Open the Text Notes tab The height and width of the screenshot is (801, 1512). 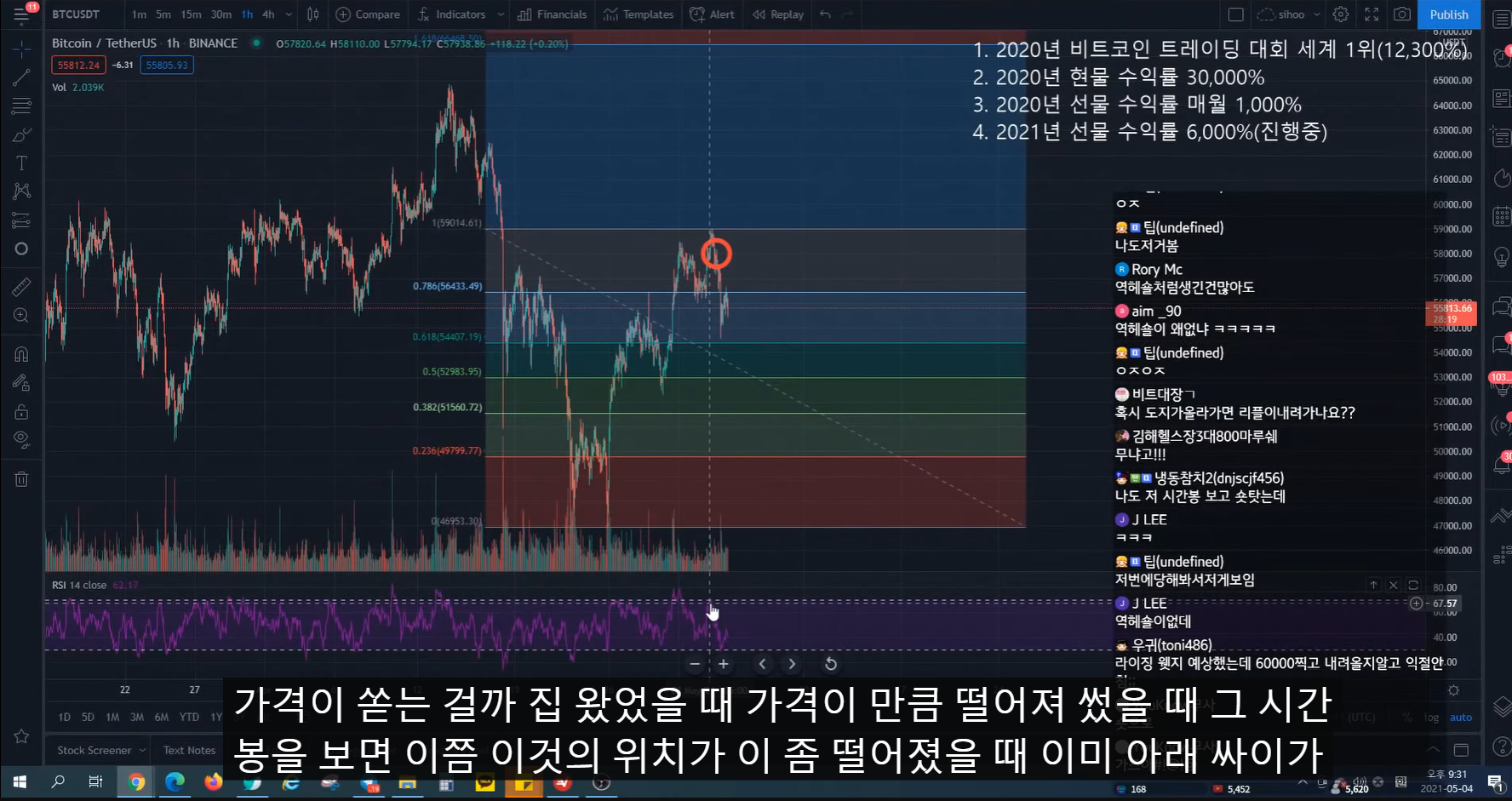[189, 750]
